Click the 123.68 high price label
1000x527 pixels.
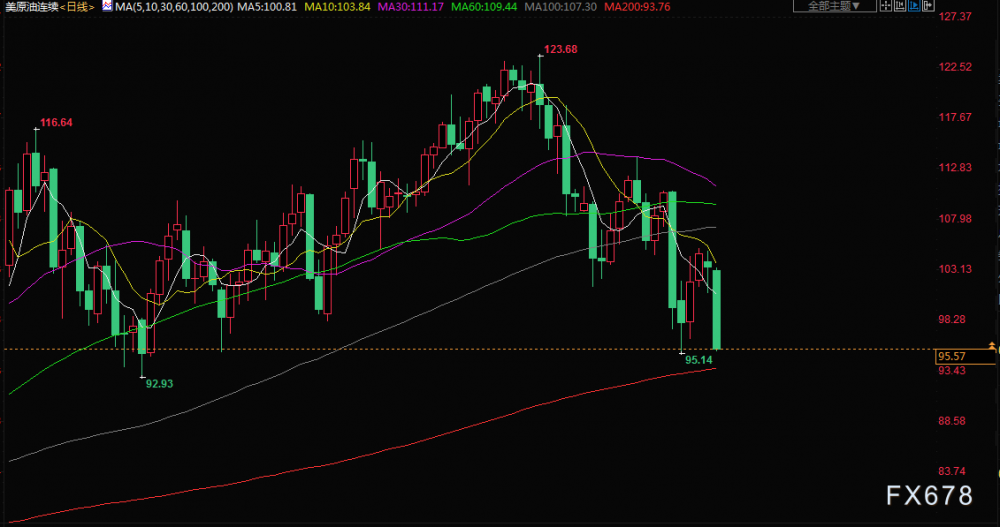[x=561, y=49]
